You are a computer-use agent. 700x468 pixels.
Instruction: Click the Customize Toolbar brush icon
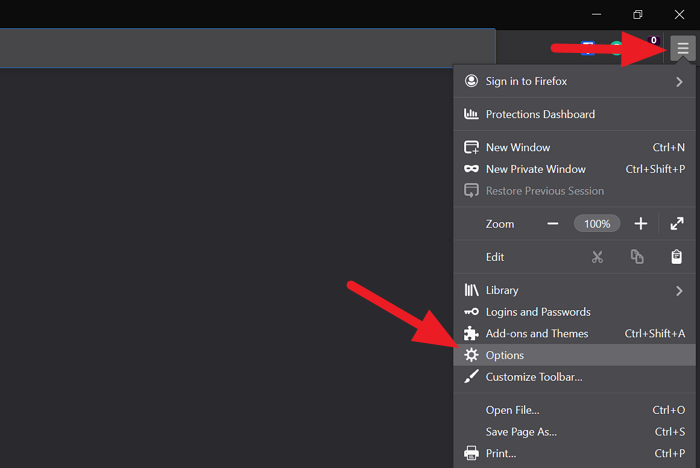click(x=471, y=376)
